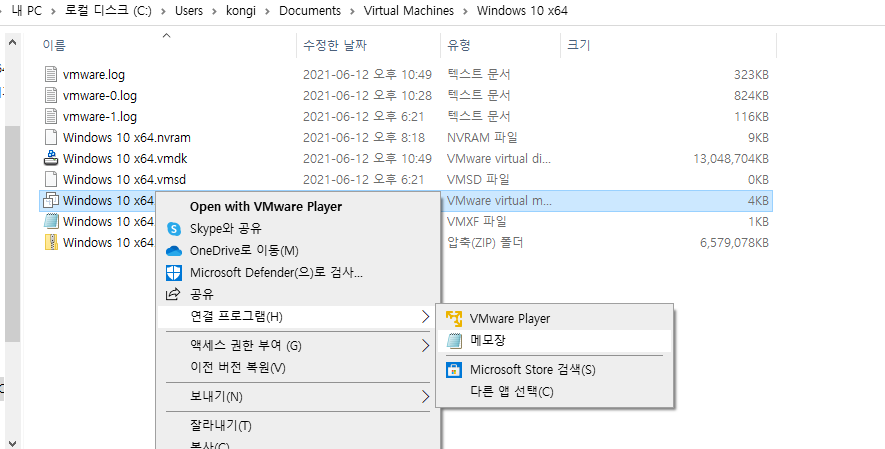Select Windows 10 x64.vmdk file name
Screen dimensions: 885x449
pos(125,159)
